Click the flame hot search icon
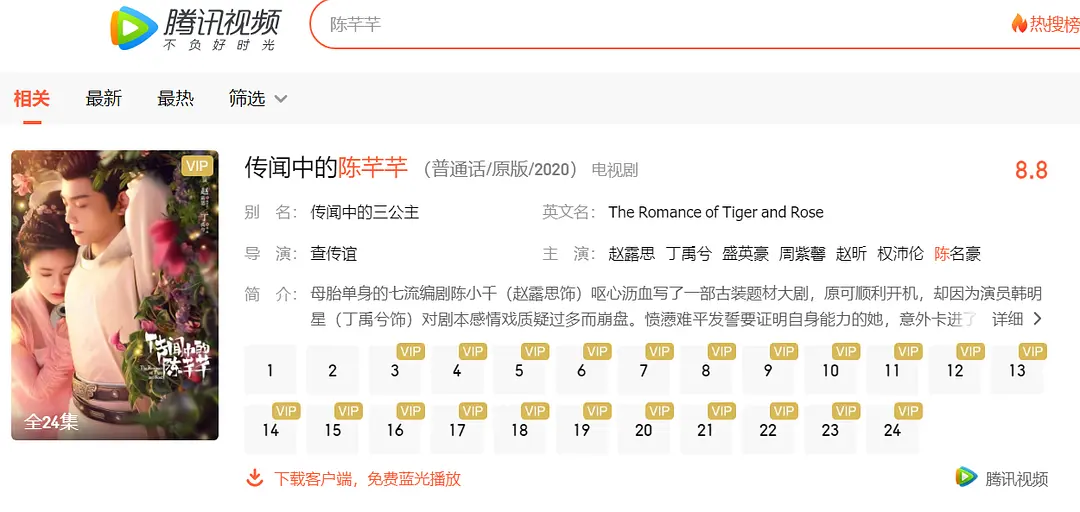 [1019, 24]
